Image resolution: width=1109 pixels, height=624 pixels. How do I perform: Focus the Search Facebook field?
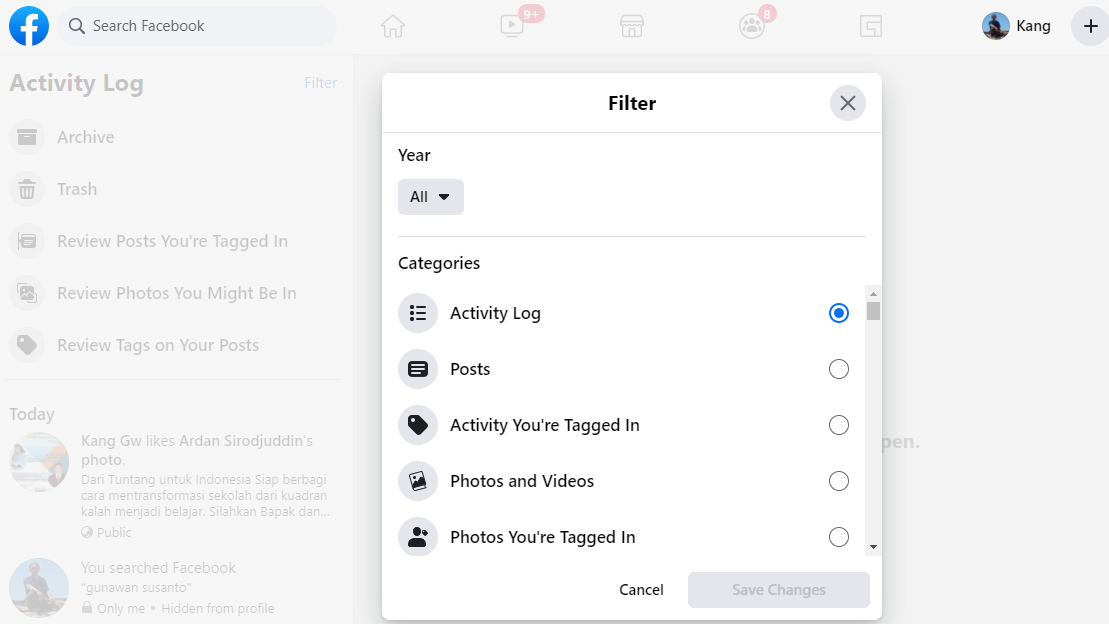pyautogui.click(x=197, y=26)
